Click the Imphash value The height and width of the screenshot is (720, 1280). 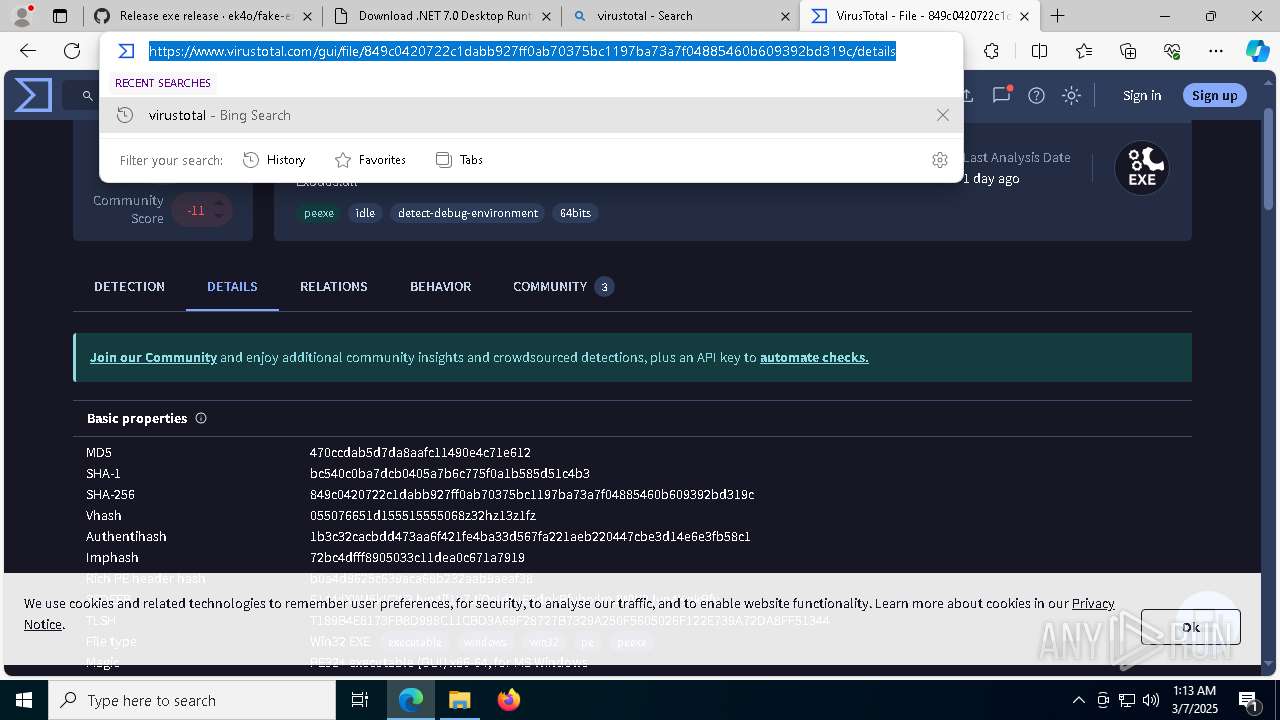point(417,558)
